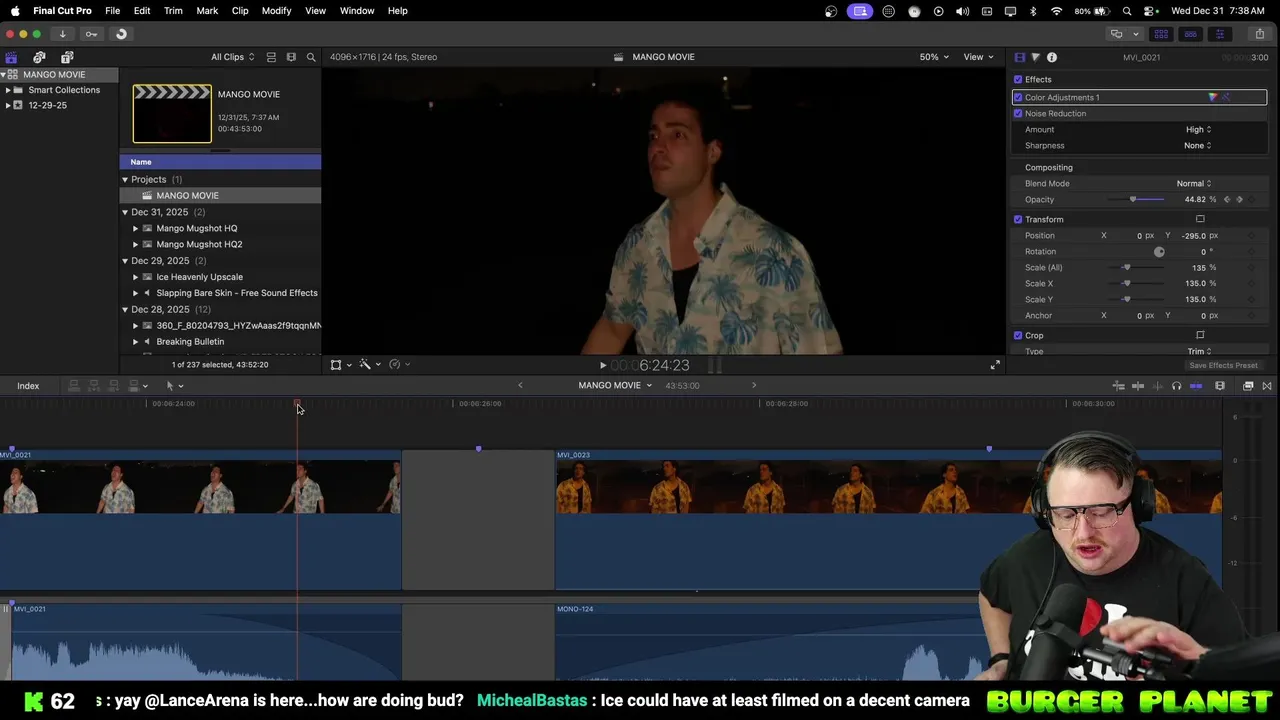This screenshot has width=1280, height=720.
Task: Open the Info inspector icon
Action: 1052,57
